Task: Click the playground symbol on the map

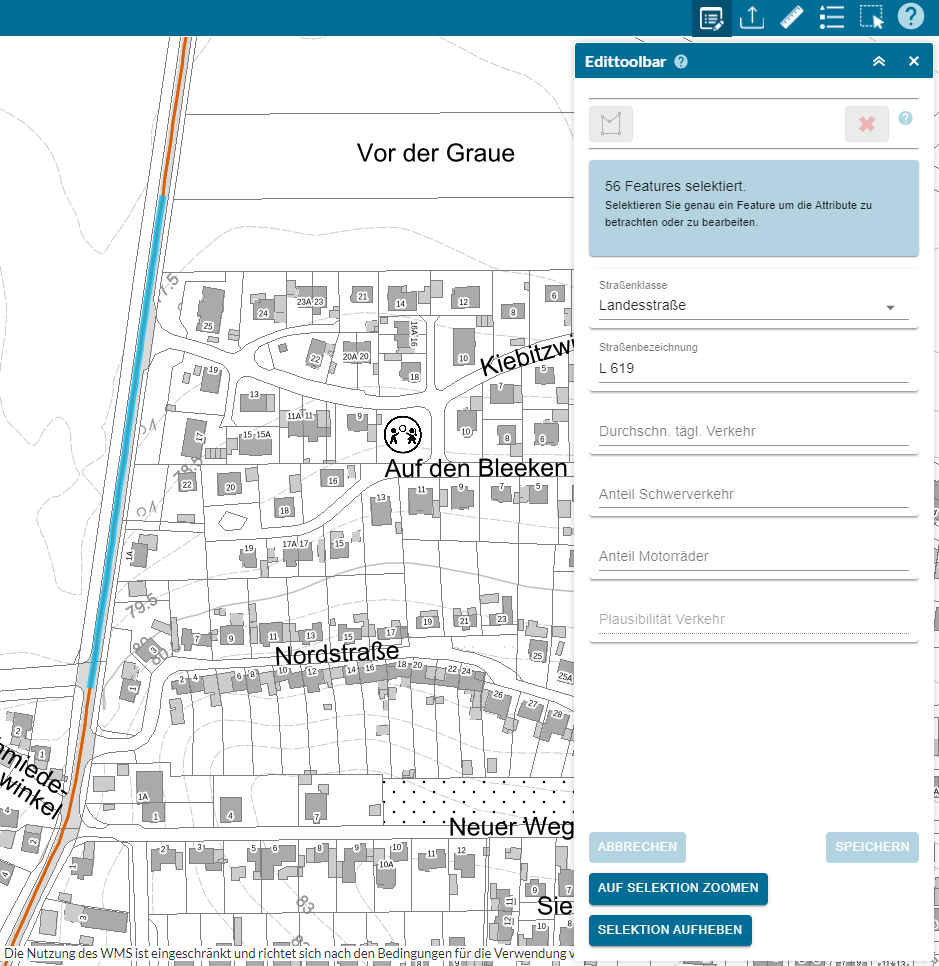Action: point(403,433)
